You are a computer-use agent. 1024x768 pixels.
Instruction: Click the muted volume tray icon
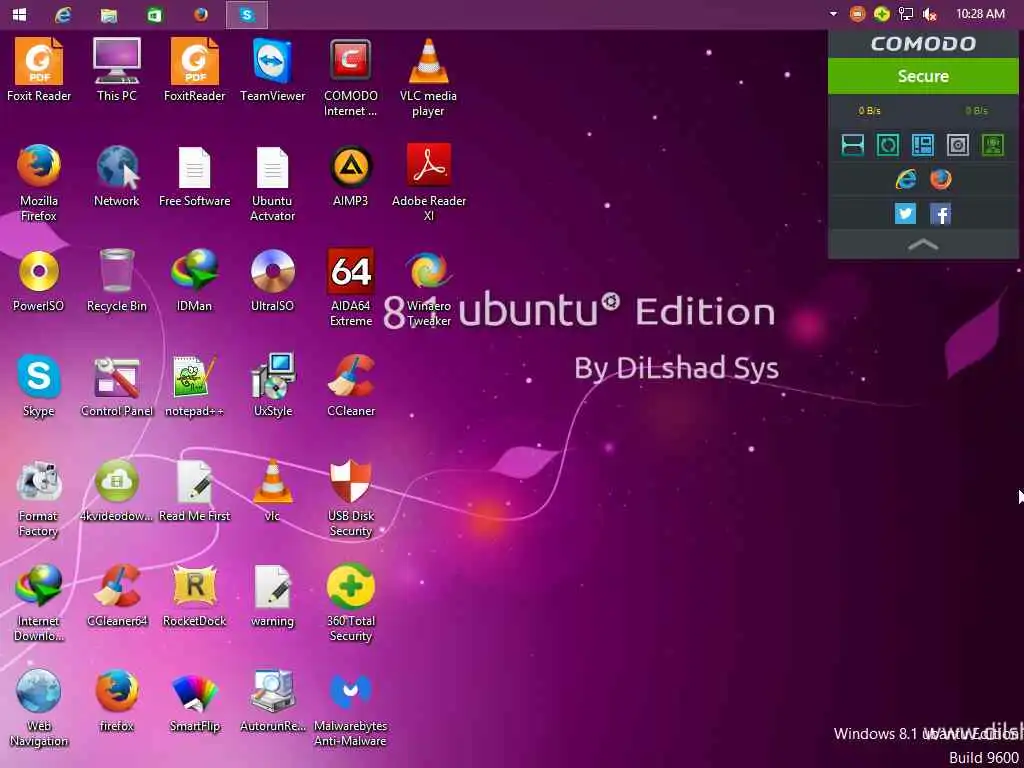coord(929,14)
